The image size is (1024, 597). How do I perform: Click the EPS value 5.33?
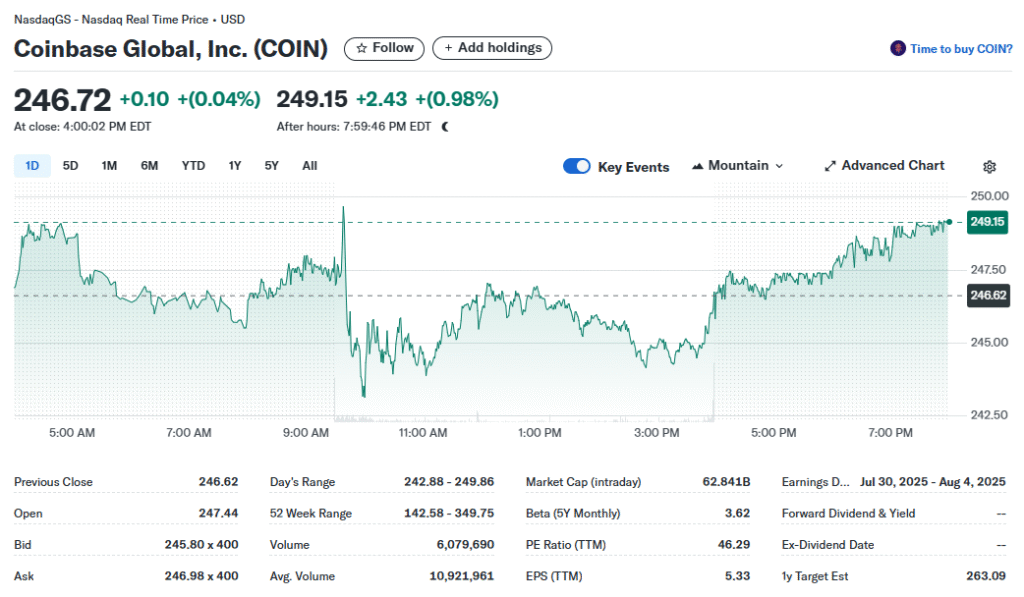pyautogui.click(x=737, y=576)
